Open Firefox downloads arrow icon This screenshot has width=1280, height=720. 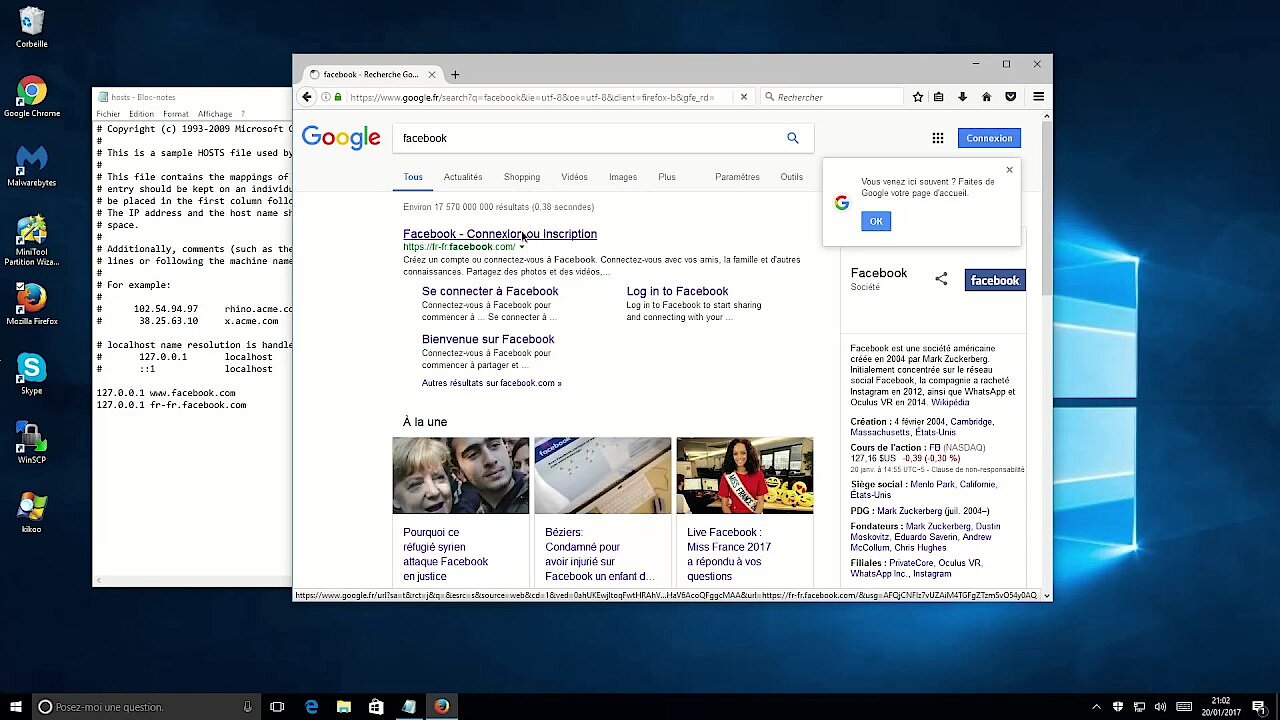962,97
